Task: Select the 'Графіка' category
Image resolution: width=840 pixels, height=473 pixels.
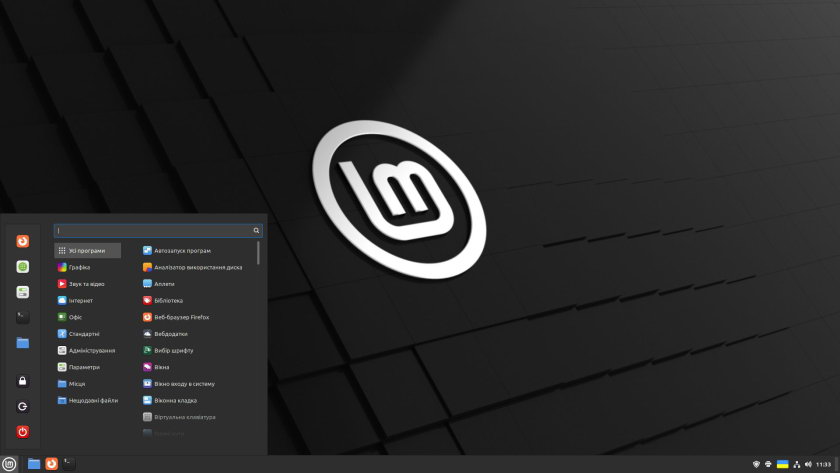Action: click(x=88, y=267)
